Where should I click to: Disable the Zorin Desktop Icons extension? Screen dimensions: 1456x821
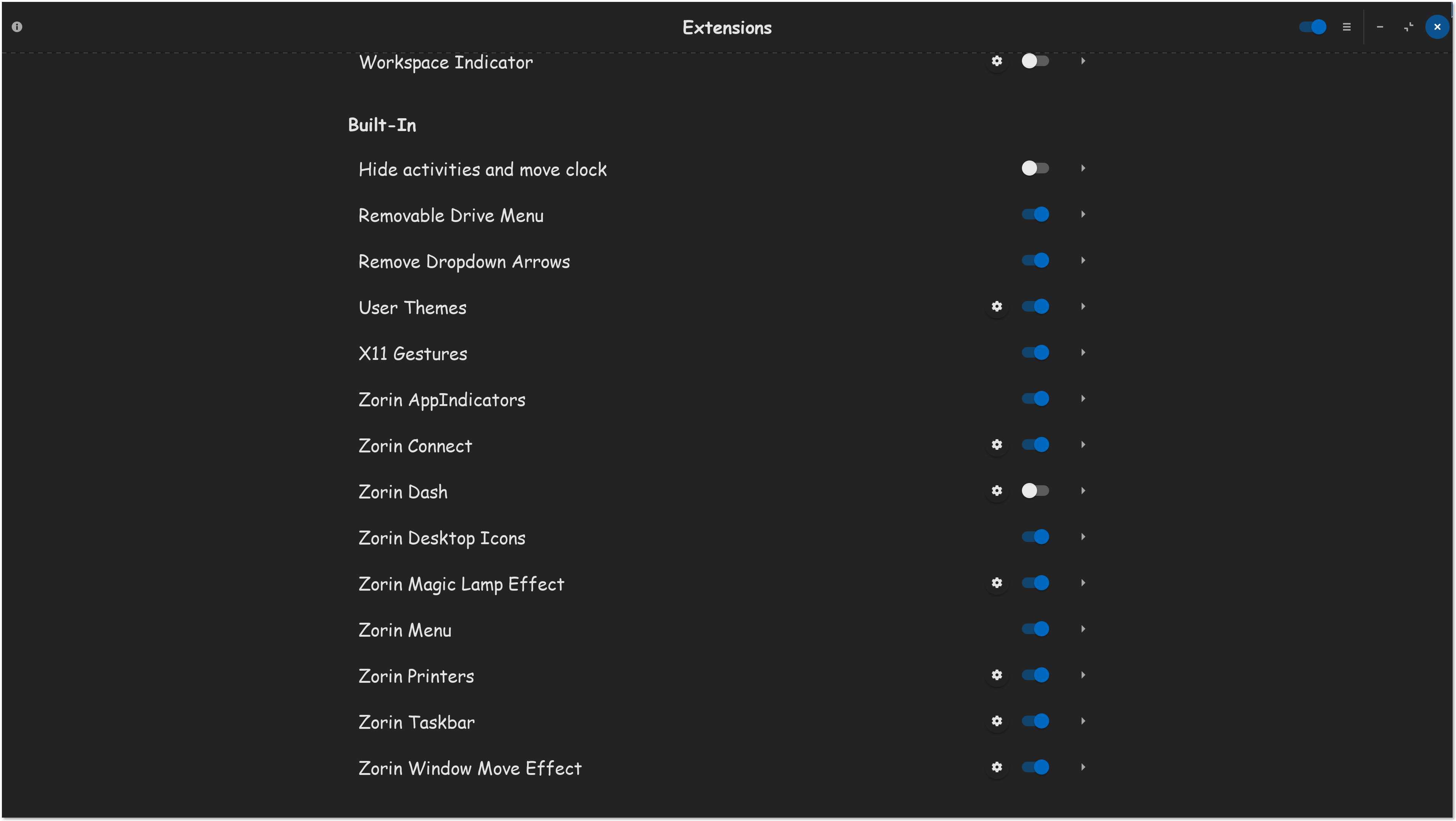coord(1035,537)
